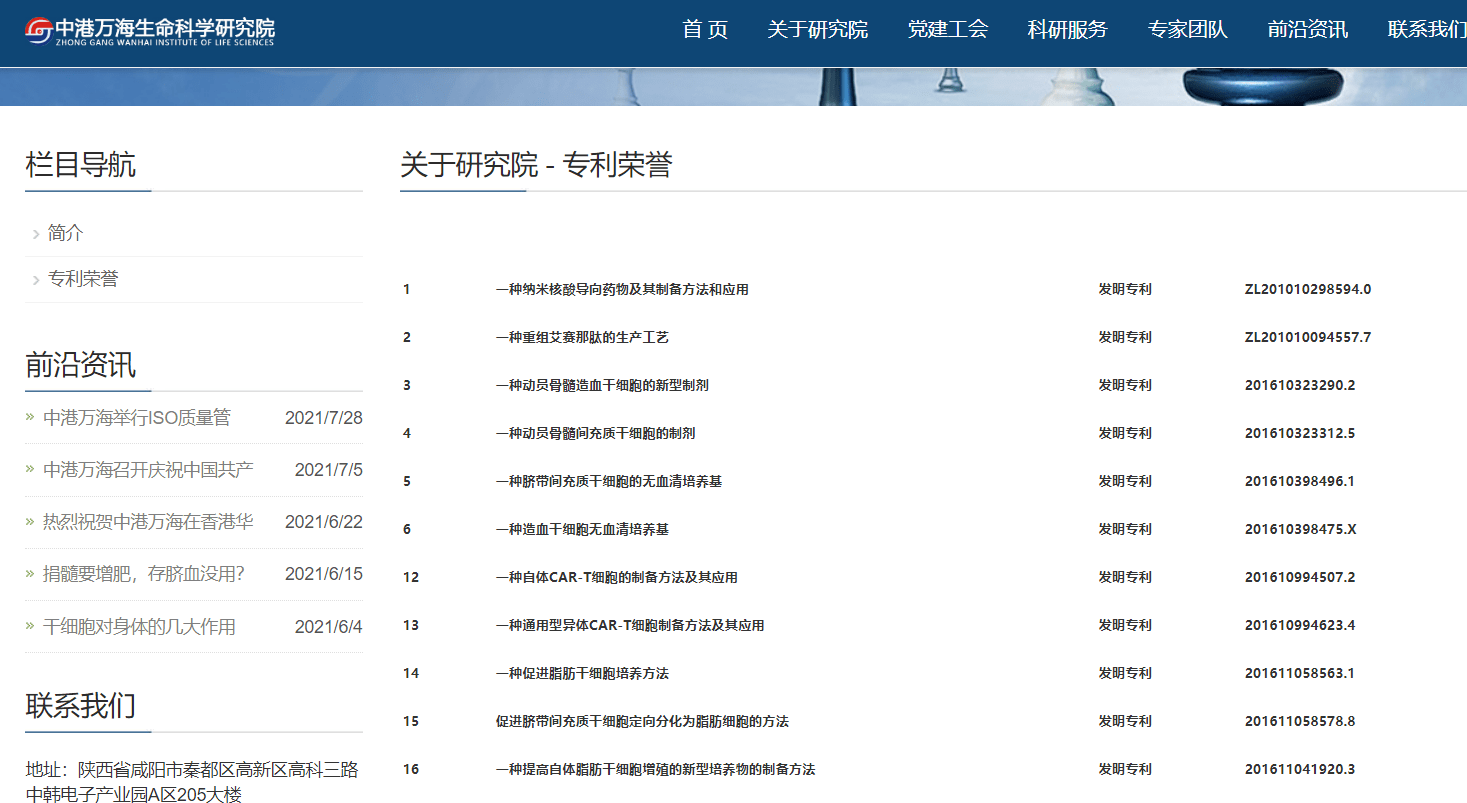Go to the 党建工会 menu item

(947, 30)
